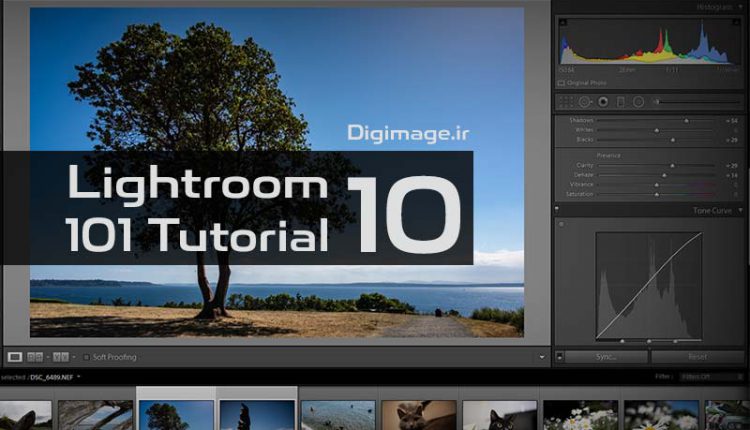Activate the Red Eye Correction tool
The image size is (750, 430).
pyautogui.click(x=603, y=101)
